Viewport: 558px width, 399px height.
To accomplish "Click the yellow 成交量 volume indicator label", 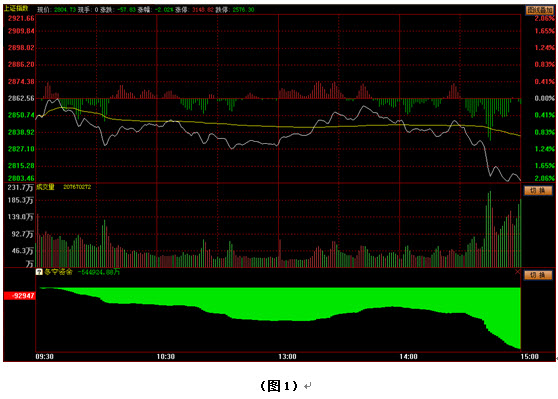I will click(46, 187).
